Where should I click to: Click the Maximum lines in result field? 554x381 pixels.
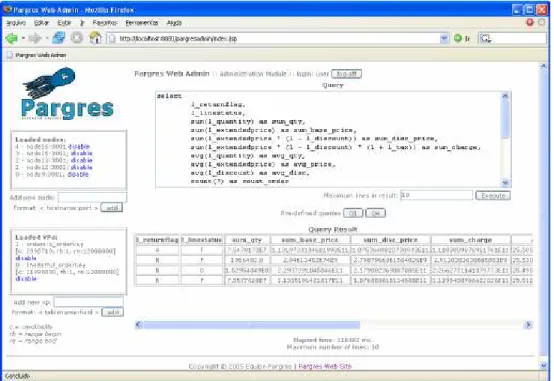point(436,195)
